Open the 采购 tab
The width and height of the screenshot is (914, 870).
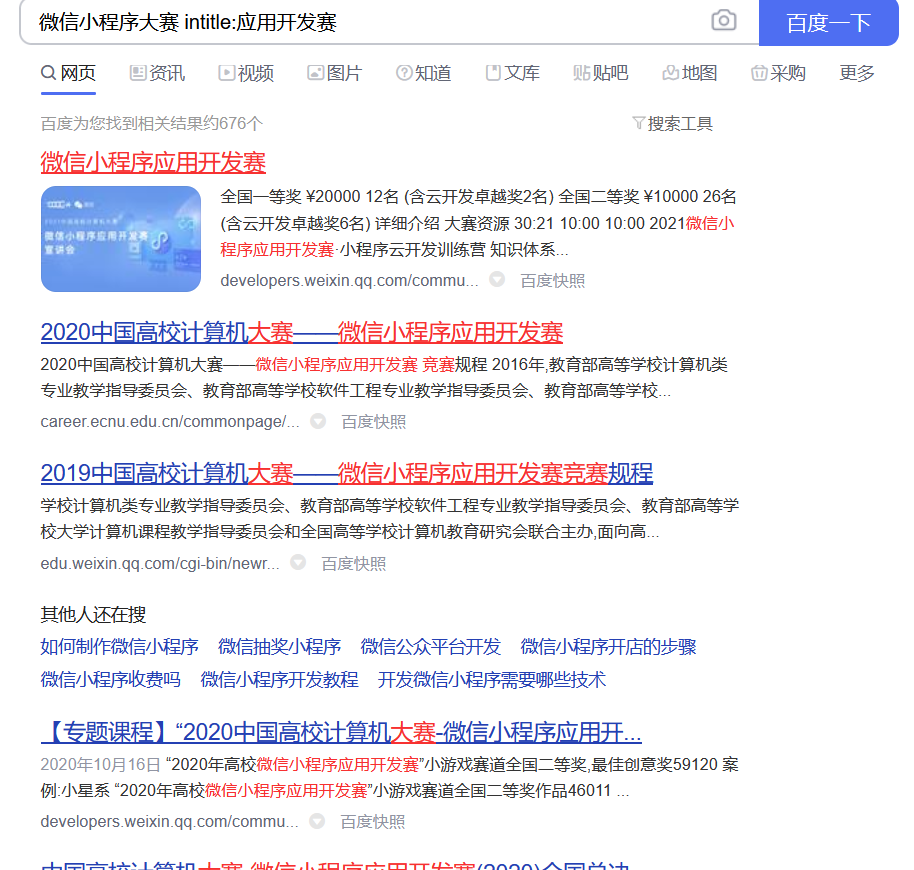click(778, 73)
